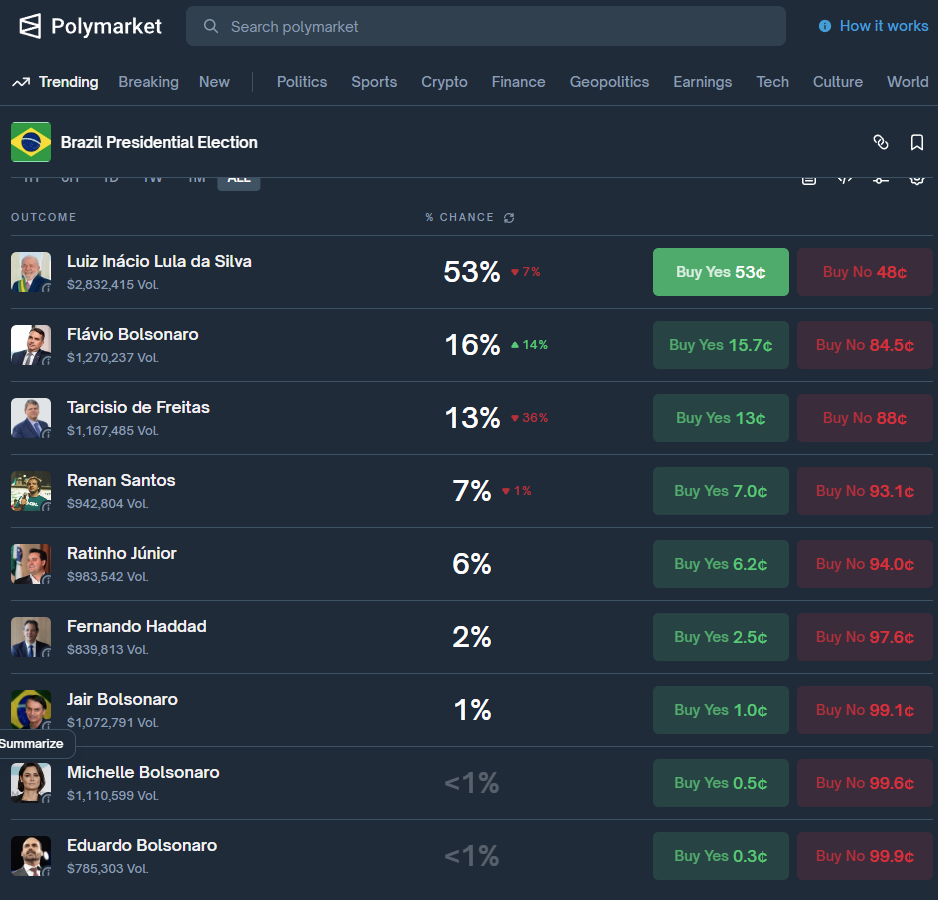Click Buy No 99.1¢ for Jair Bolsonaro
Image resolution: width=938 pixels, height=900 pixels.
pyautogui.click(x=865, y=710)
